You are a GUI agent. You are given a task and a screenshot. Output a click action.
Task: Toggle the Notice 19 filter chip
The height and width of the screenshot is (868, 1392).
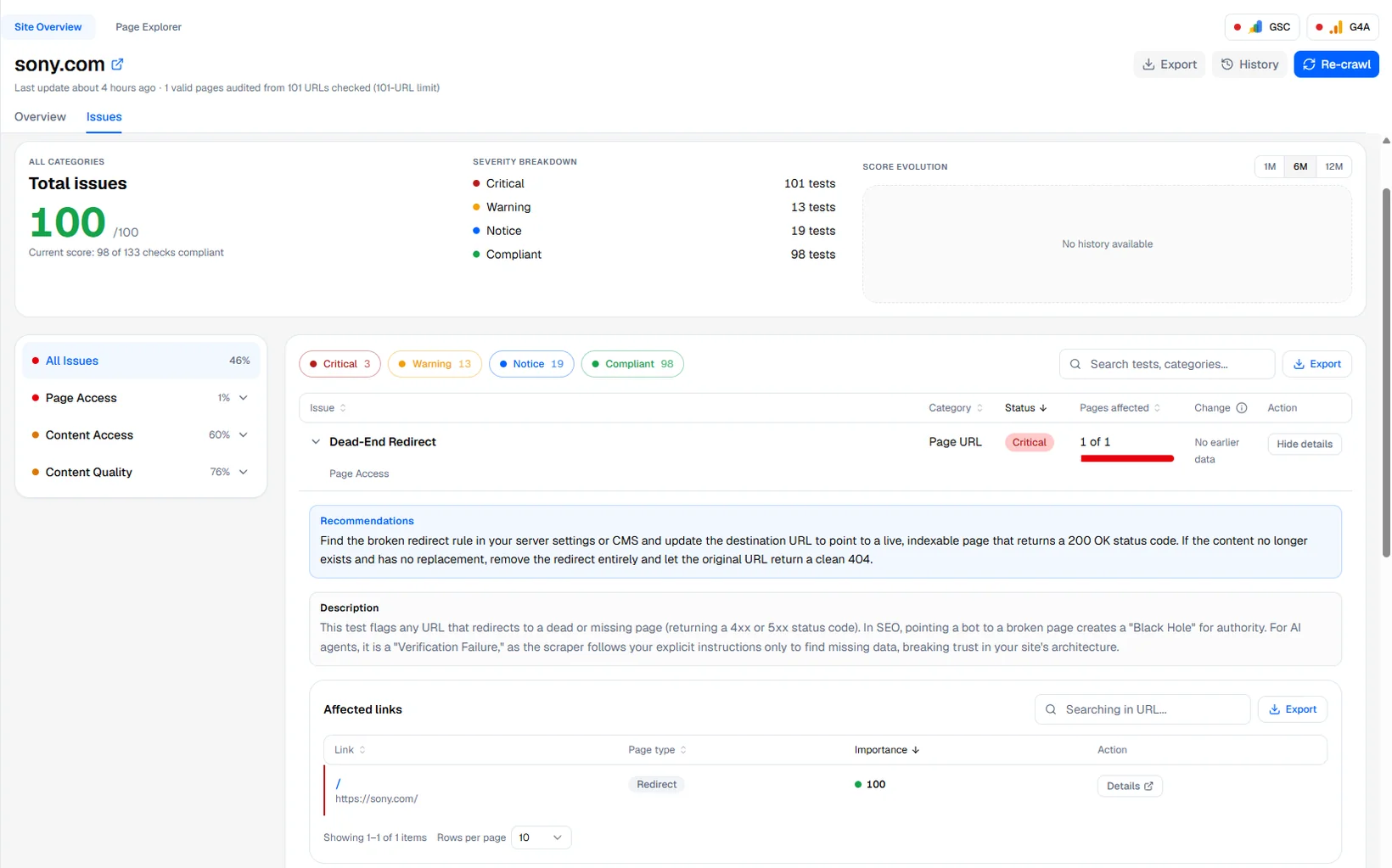click(x=531, y=364)
